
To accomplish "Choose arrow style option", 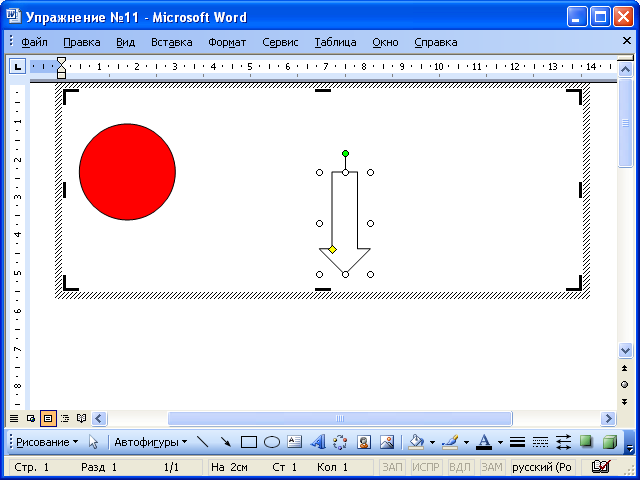I will (563, 442).
